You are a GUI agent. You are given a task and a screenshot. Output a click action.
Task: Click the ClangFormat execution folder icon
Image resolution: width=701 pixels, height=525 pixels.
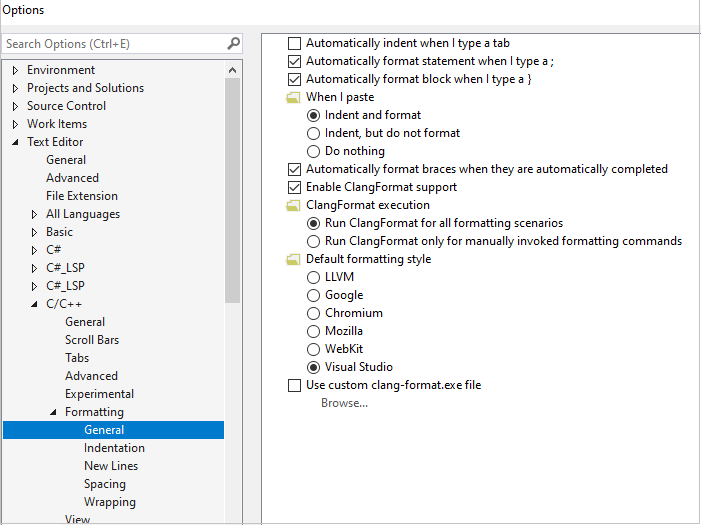pos(293,205)
